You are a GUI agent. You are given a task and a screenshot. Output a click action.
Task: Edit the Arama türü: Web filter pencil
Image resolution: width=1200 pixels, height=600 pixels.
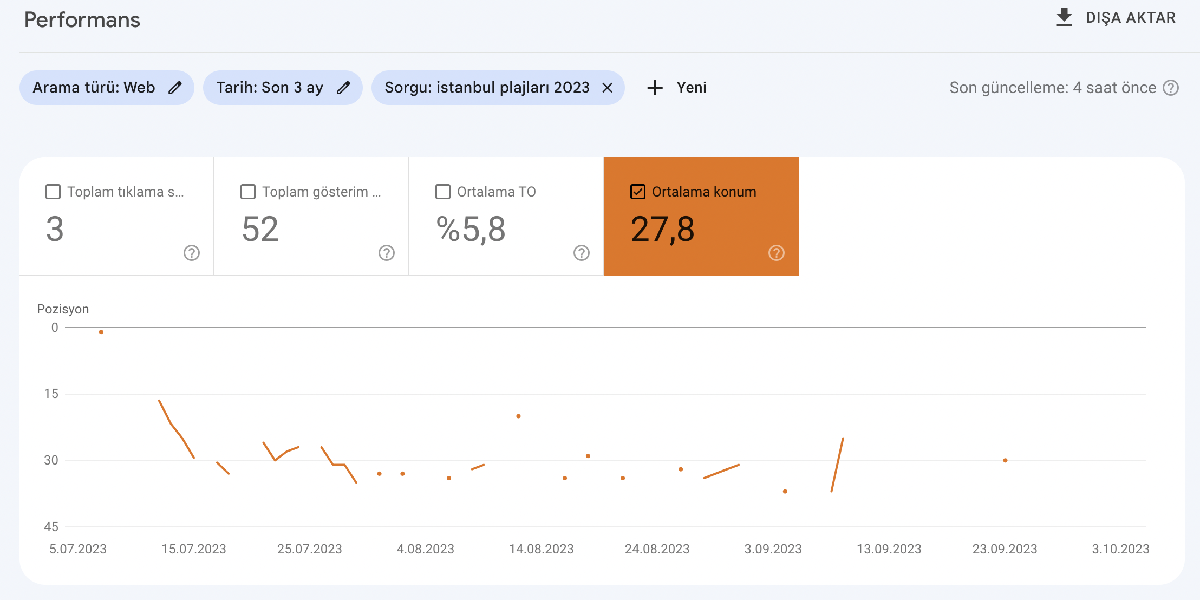click(175, 88)
